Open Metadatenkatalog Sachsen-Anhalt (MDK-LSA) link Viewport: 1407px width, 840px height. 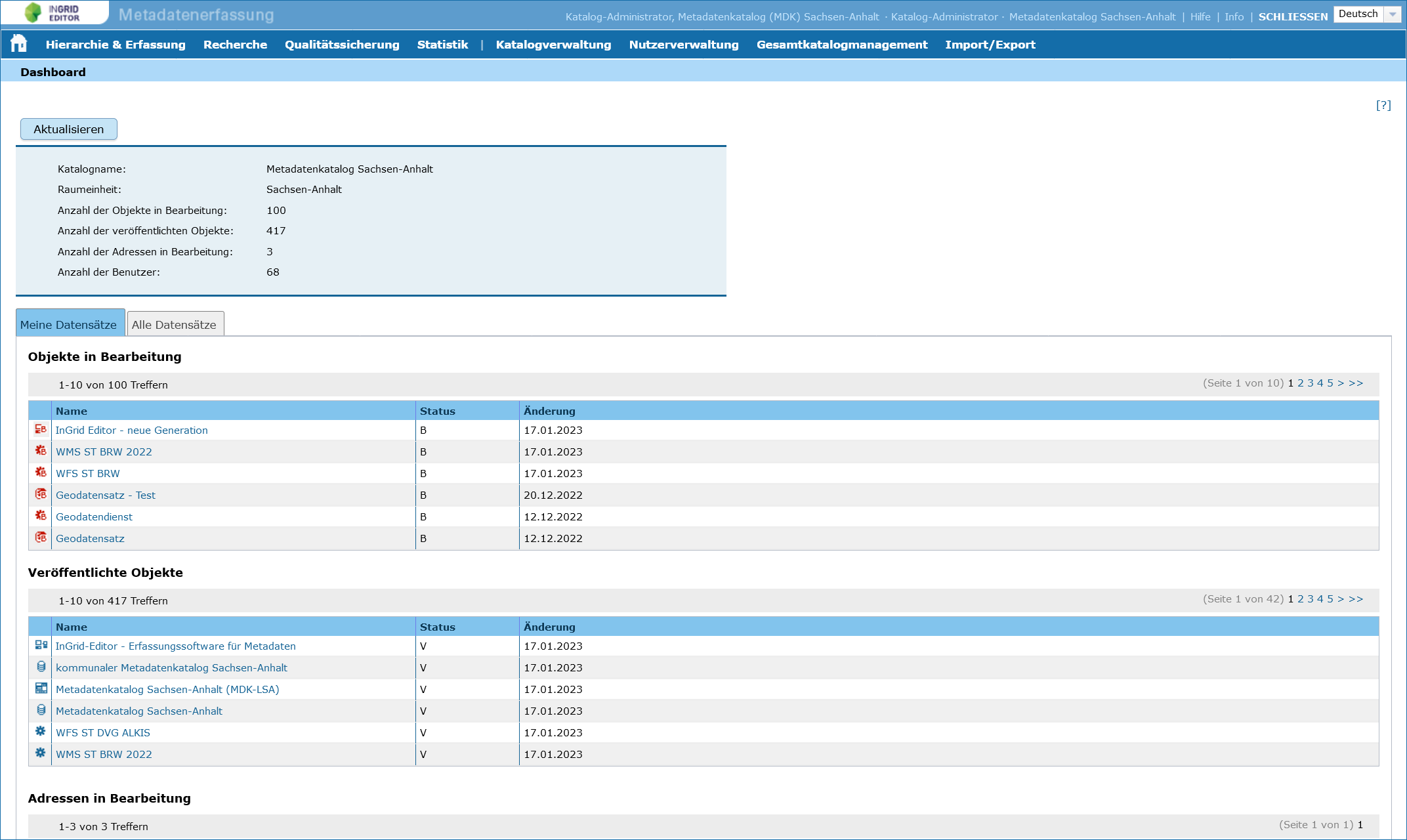tap(167, 689)
